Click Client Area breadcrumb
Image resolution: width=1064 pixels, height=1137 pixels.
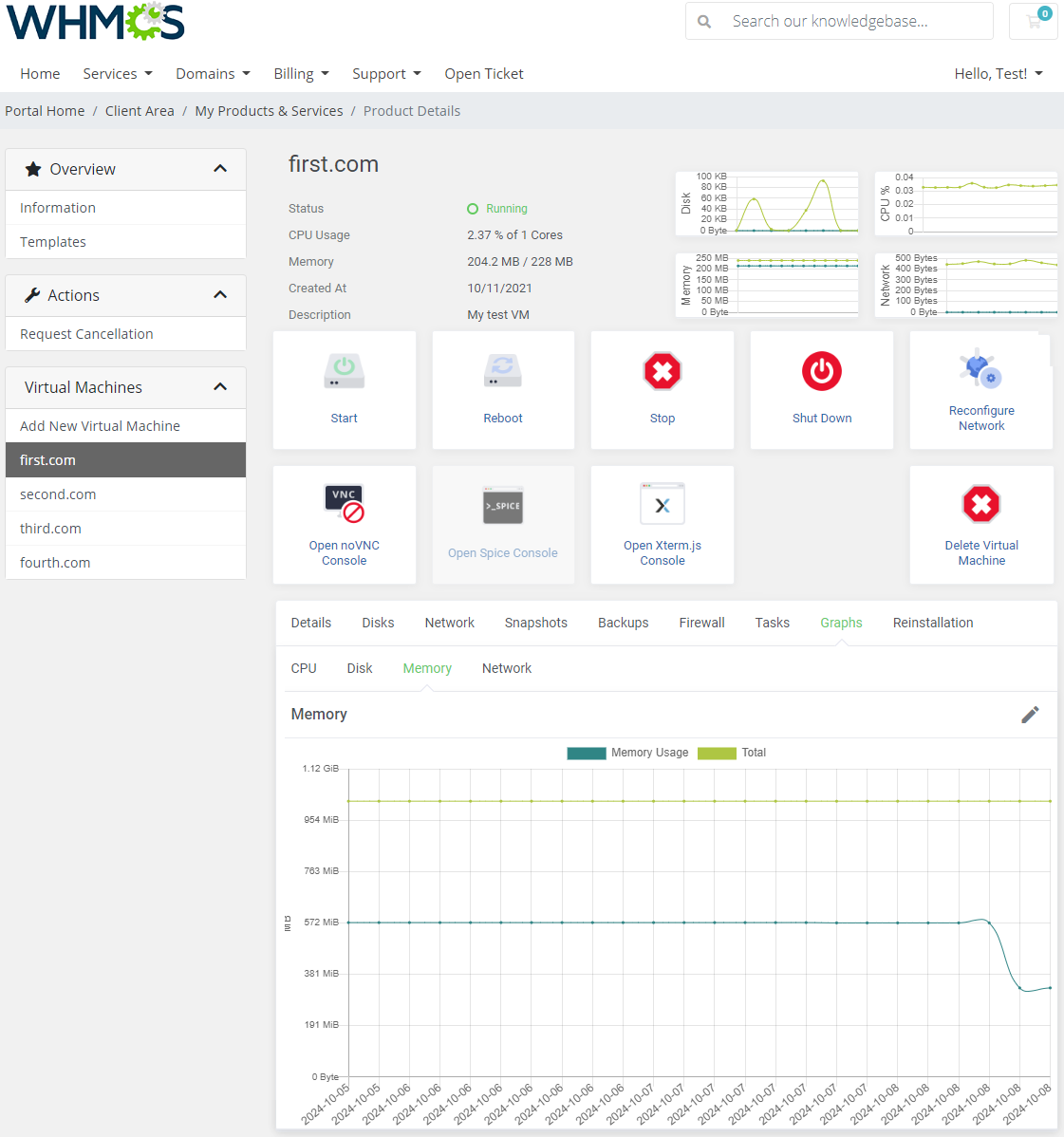pos(140,111)
